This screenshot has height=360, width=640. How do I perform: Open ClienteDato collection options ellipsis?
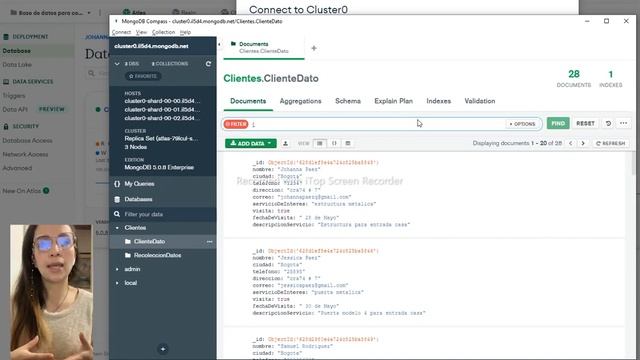209,242
